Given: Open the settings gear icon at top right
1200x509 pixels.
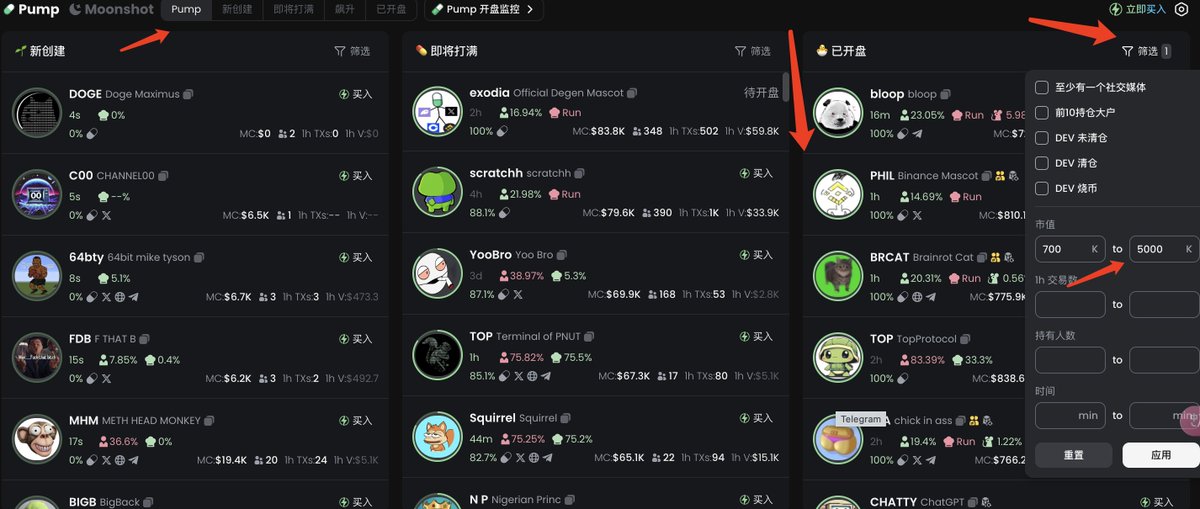Looking at the screenshot, I should [1182, 9].
